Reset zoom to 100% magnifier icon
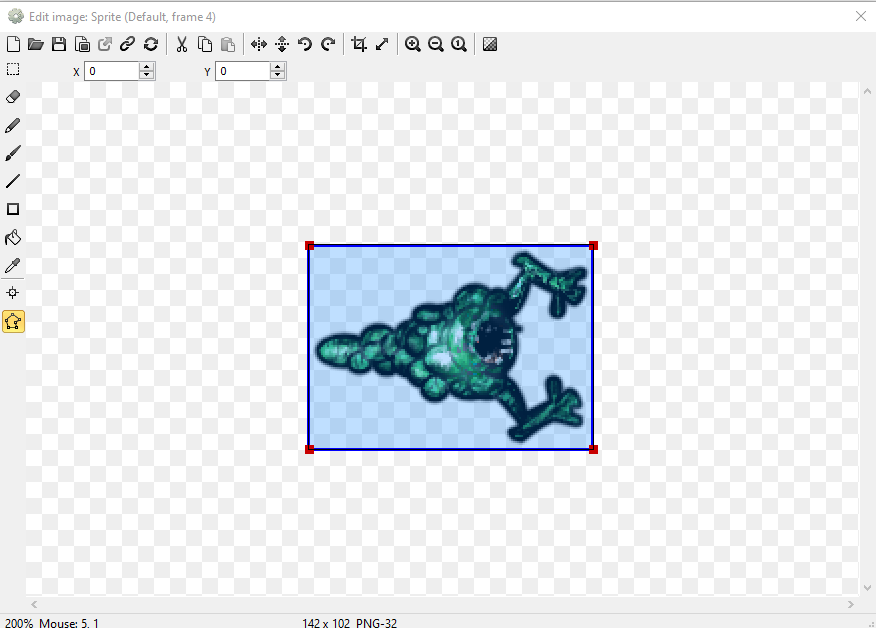The width and height of the screenshot is (876, 628). click(x=459, y=44)
